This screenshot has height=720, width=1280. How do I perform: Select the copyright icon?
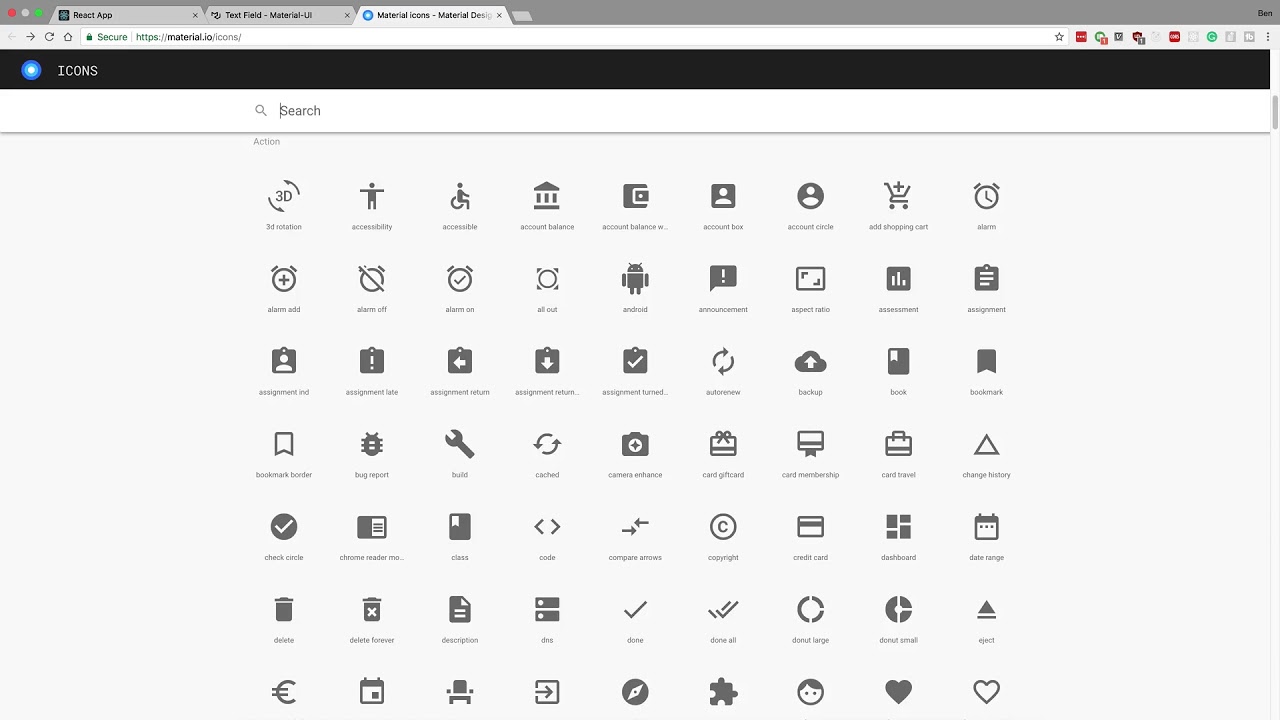pyautogui.click(x=723, y=526)
